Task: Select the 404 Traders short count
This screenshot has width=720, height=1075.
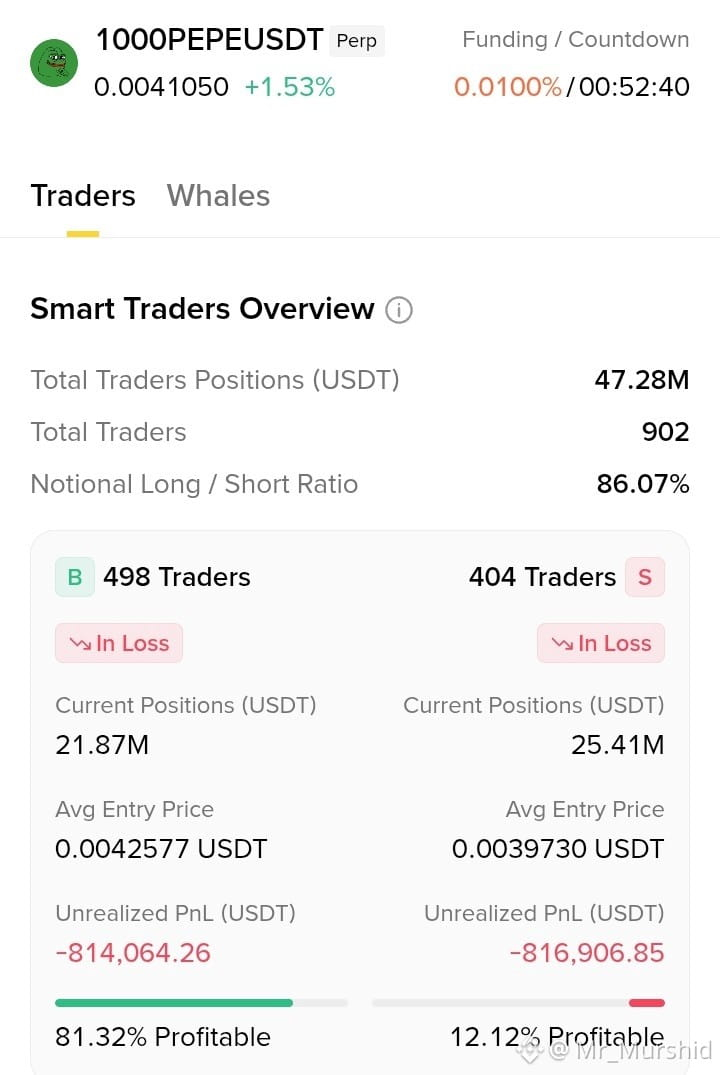Action: point(542,577)
